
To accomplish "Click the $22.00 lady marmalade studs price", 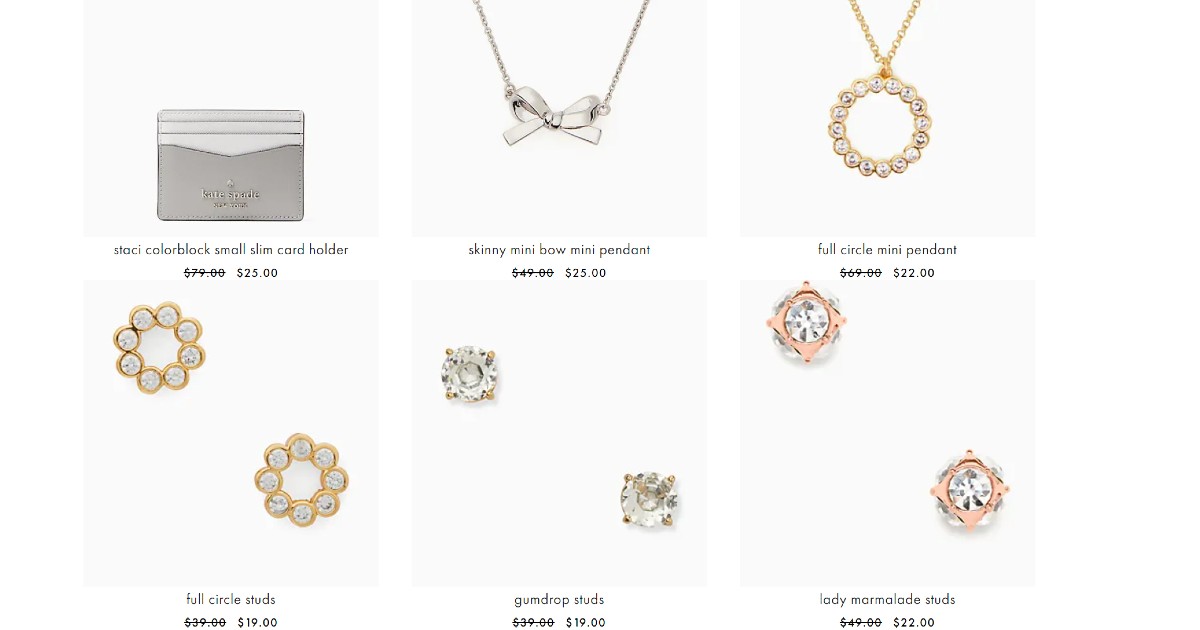I will [x=914, y=623].
